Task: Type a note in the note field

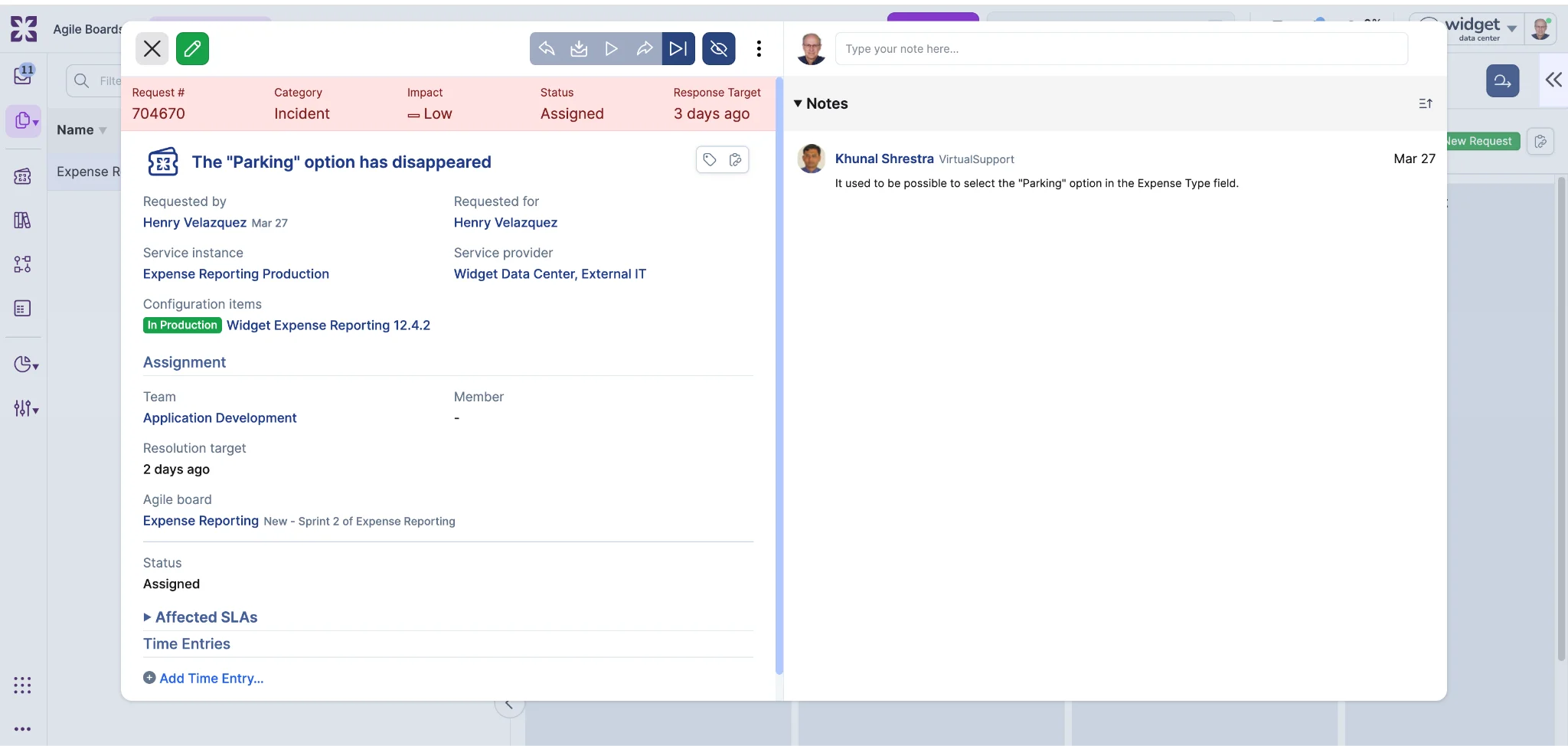Action: click(x=1121, y=49)
